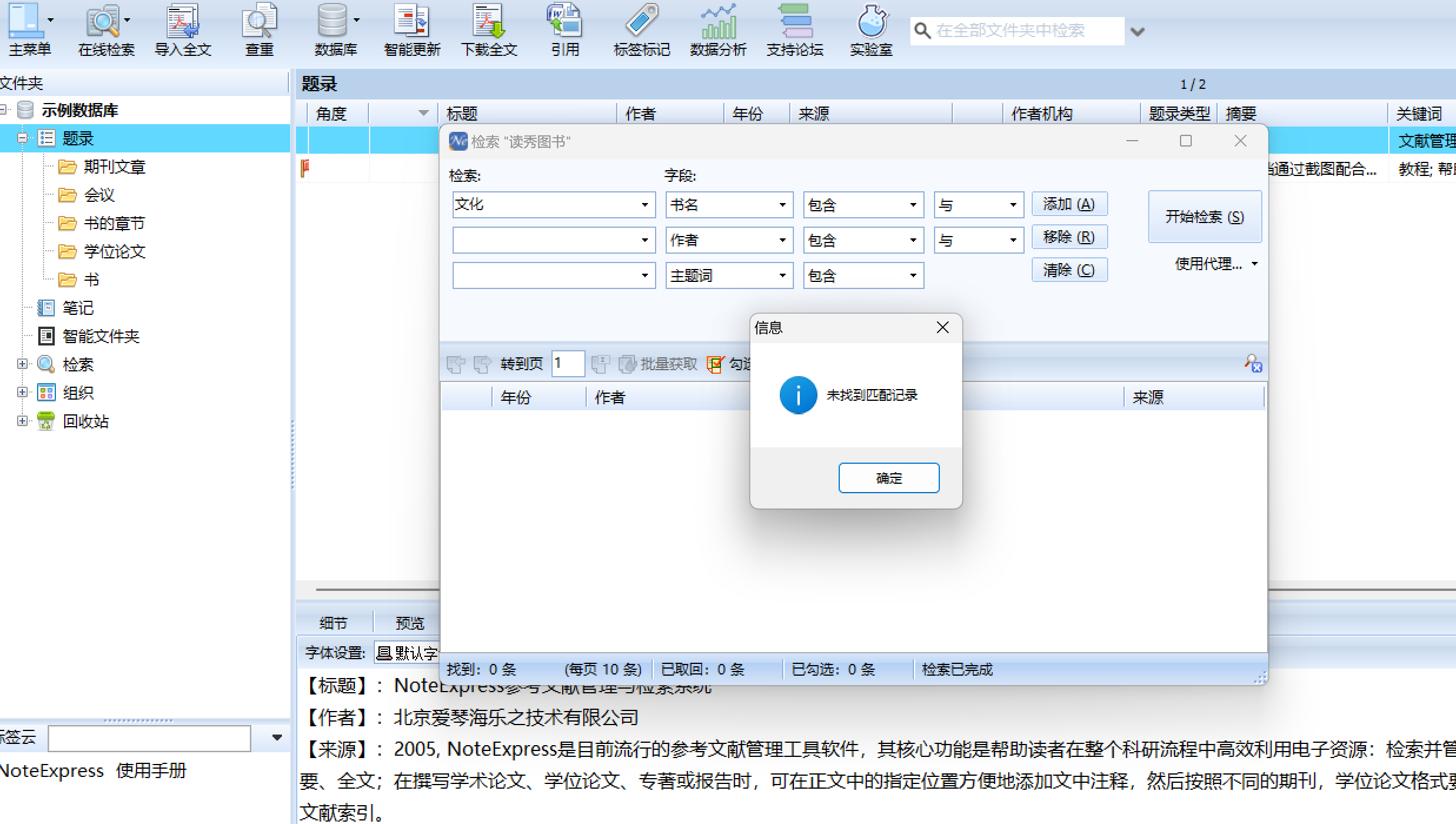The image size is (1456, 824).
Task: Open the 数据库 database icon
Action: [x=332, y=20]
